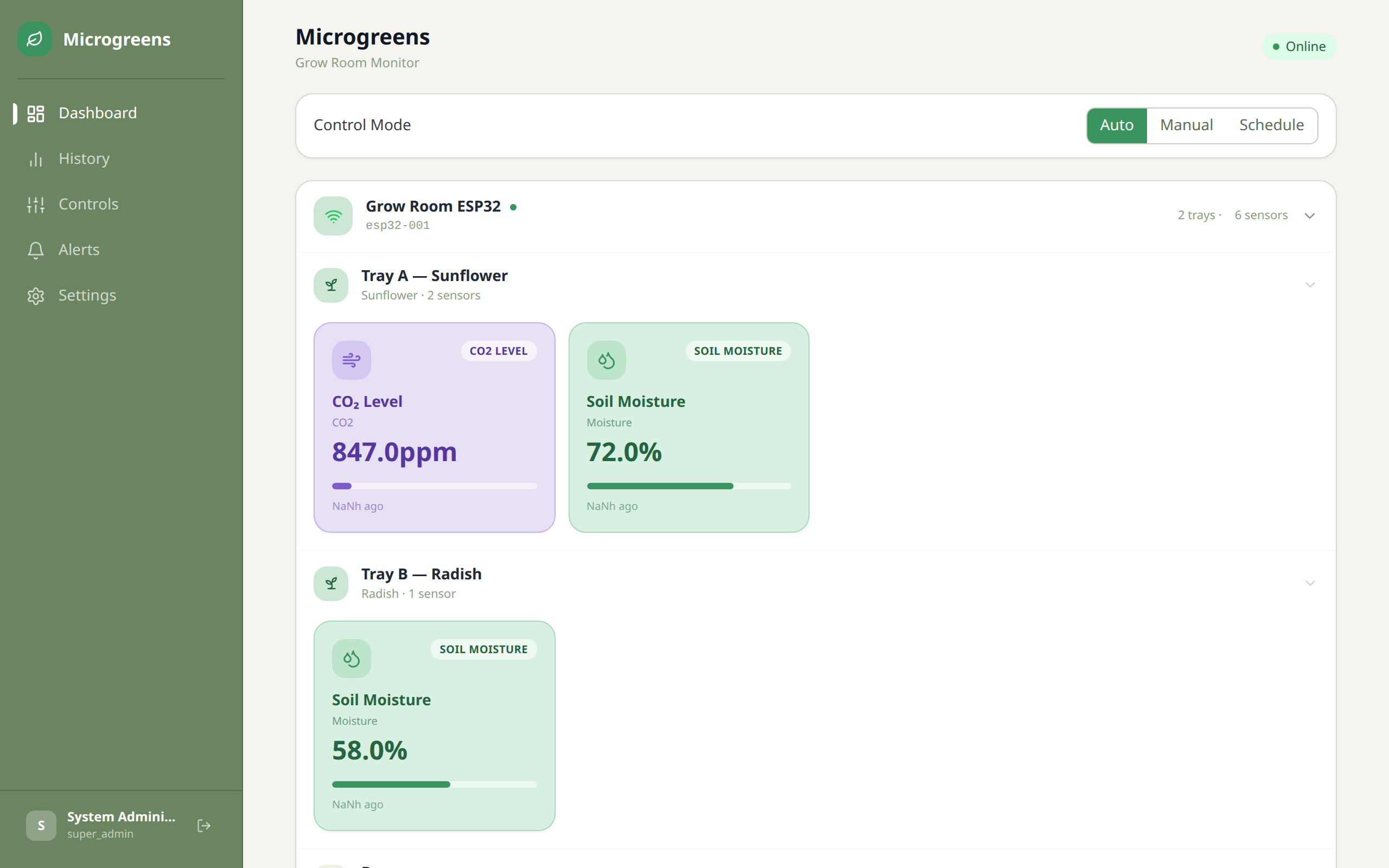Click the Microgreens leaf logo icon
The width and height of the screenshot is (1389, 868).
(34, 39)
